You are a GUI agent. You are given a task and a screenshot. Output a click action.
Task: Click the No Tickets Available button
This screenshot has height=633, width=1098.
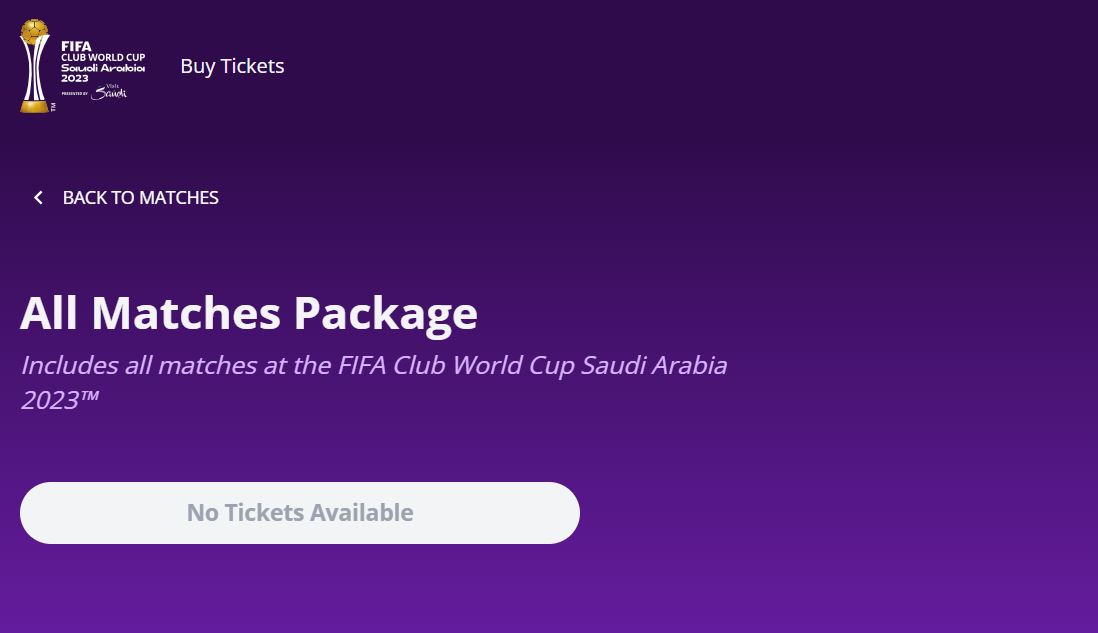pyautogui.click(x=300, y=513)
